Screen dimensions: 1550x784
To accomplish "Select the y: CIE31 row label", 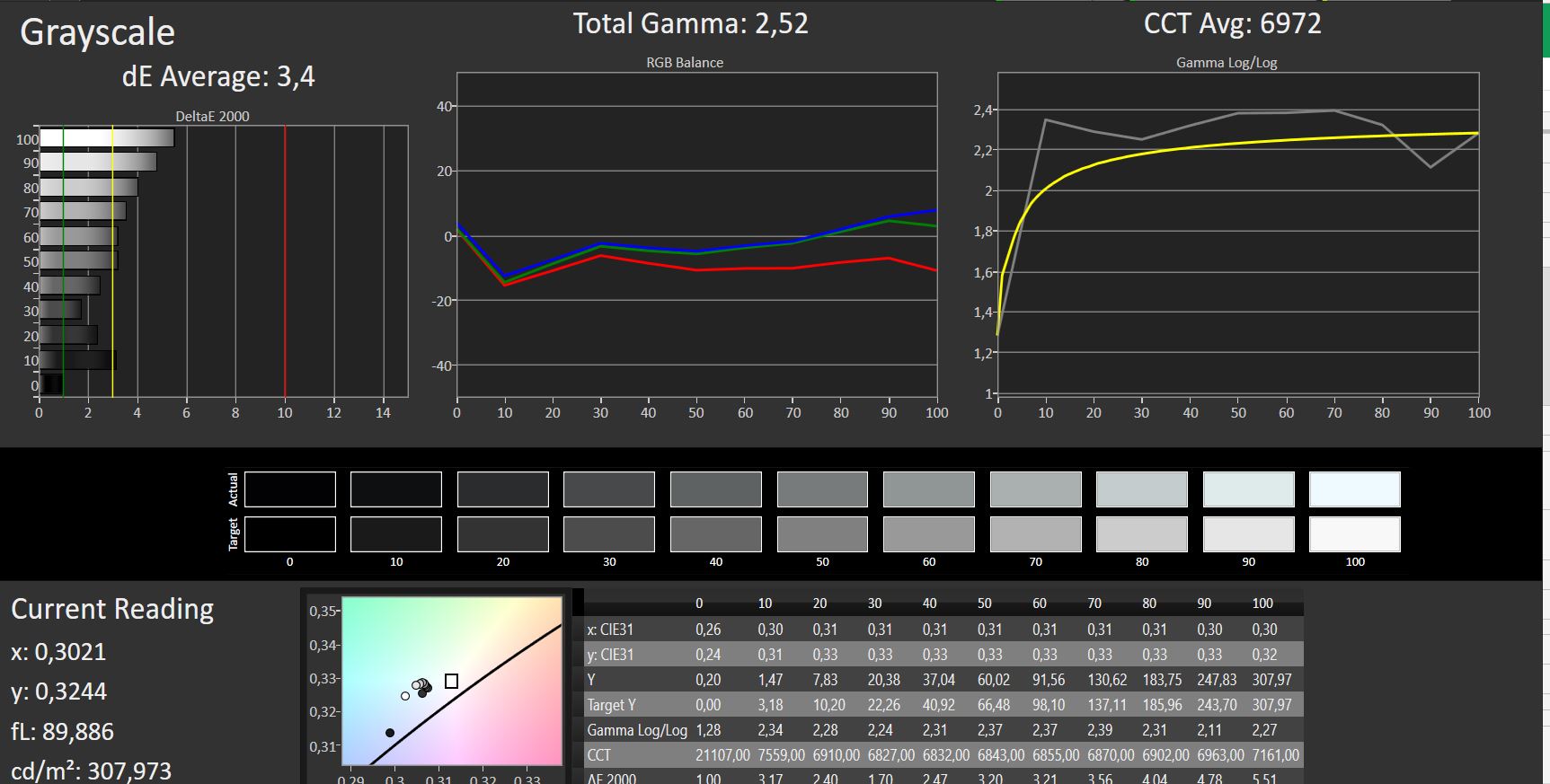I will pos(616,655).
